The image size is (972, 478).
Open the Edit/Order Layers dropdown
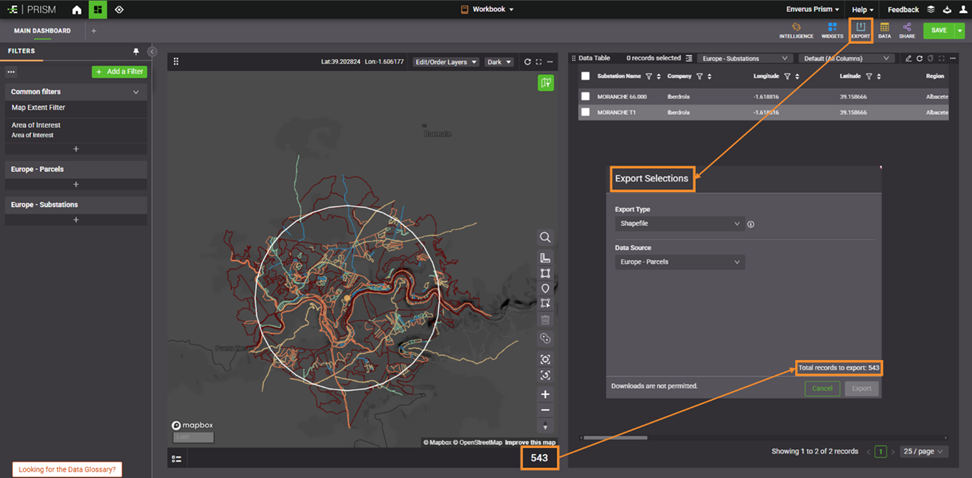(x=446, y=62)
